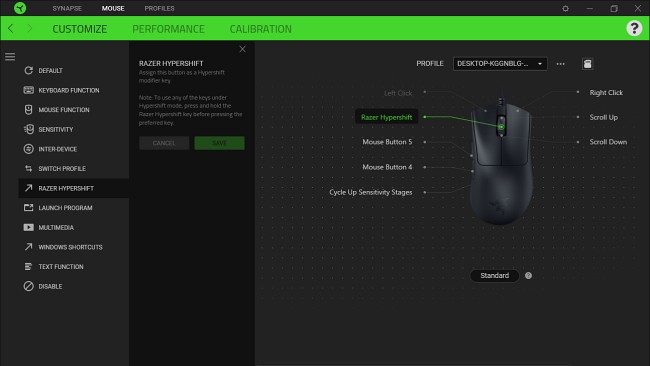
Task: Click the Launch Program icon
Action: click(x=28, y=207)
